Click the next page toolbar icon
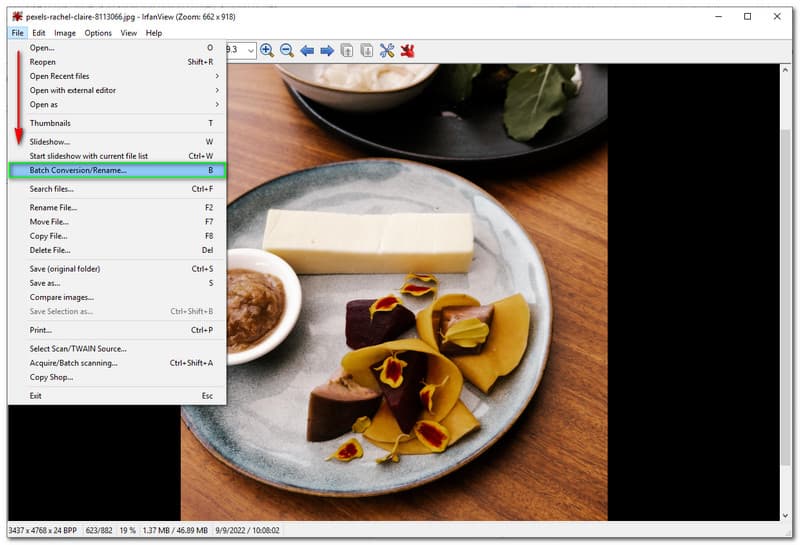This screenshot has height=545, width=800. tap(367, 50)
